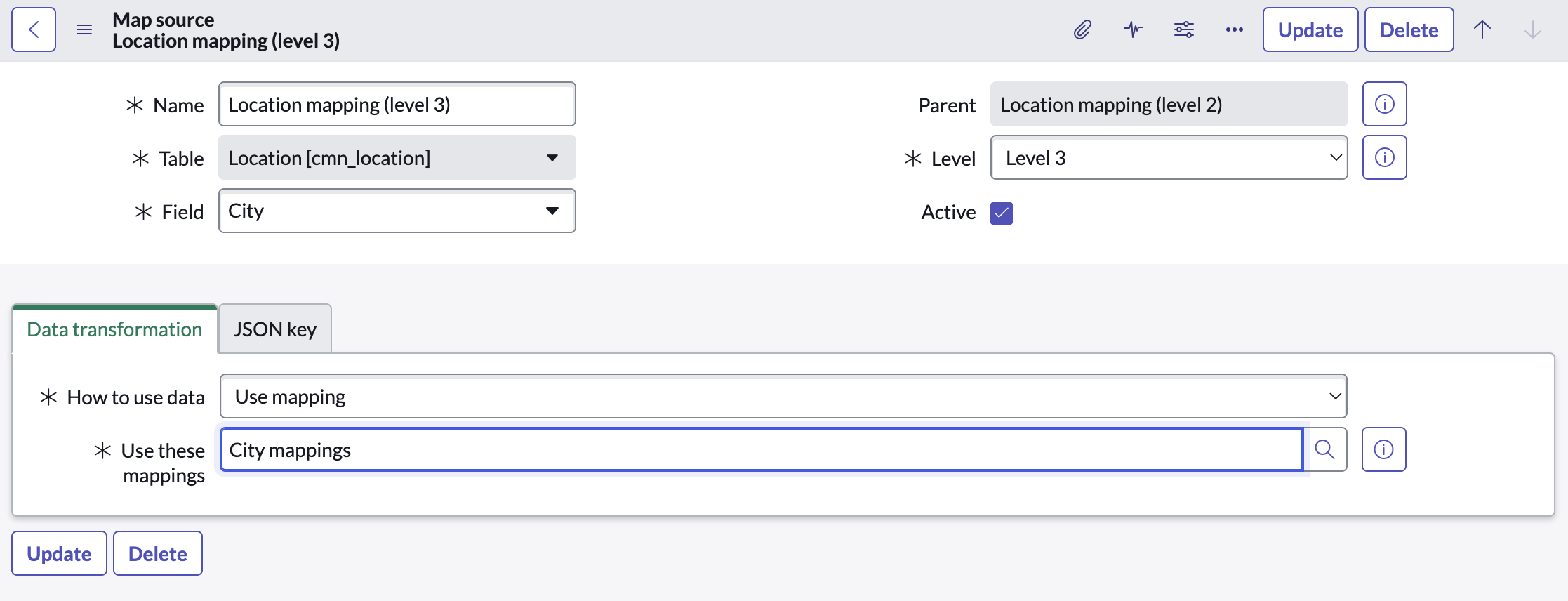Preview the Parent record info icon
1568x601 pixels.
pos(1384,104)
